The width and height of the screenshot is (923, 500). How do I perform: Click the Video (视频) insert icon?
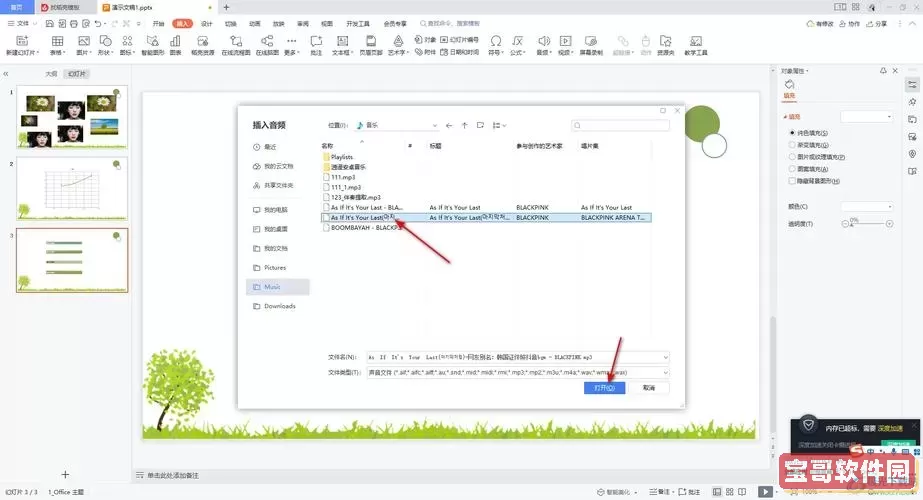(x=565, y=41)
